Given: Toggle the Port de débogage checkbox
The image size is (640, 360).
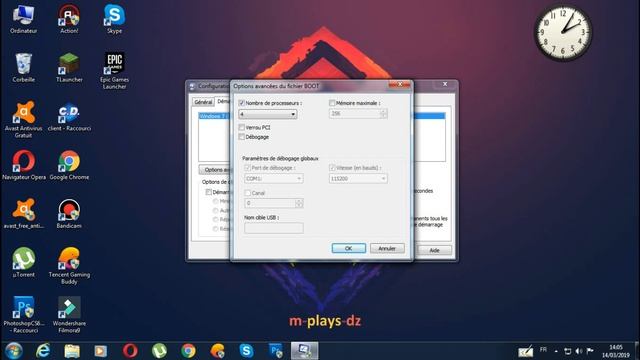Looking at the screenshot, I should [247, 168].
